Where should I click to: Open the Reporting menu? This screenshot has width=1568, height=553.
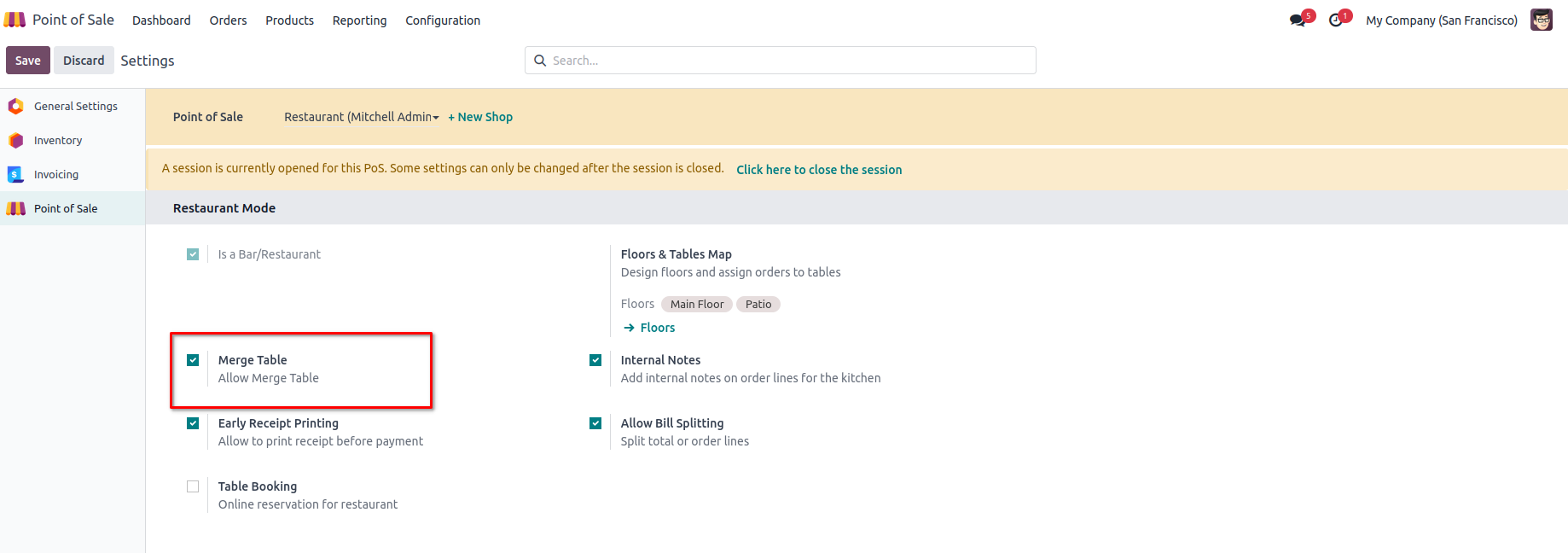coord(359,20)
